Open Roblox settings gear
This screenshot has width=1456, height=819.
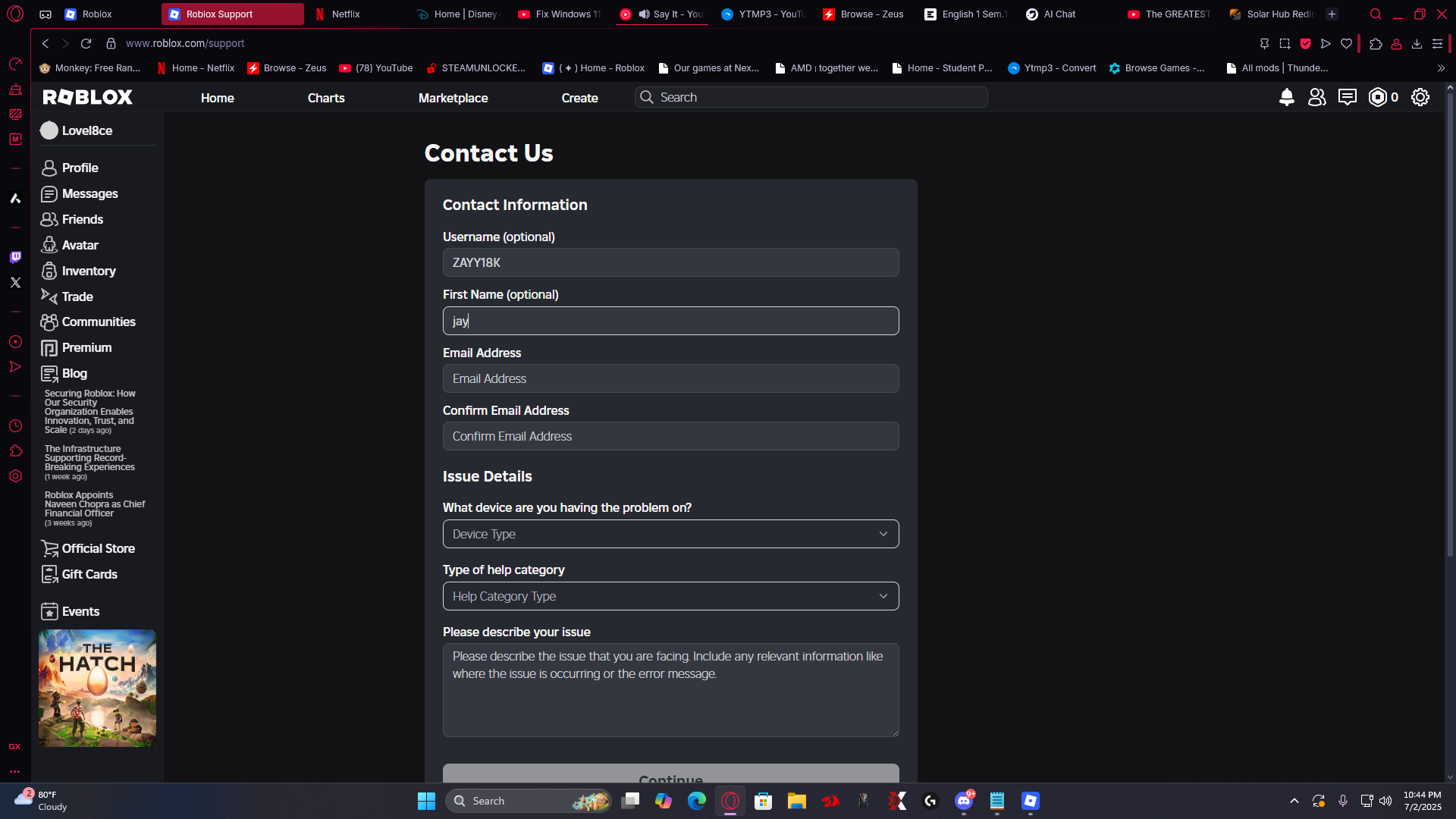coord(1420,97)
